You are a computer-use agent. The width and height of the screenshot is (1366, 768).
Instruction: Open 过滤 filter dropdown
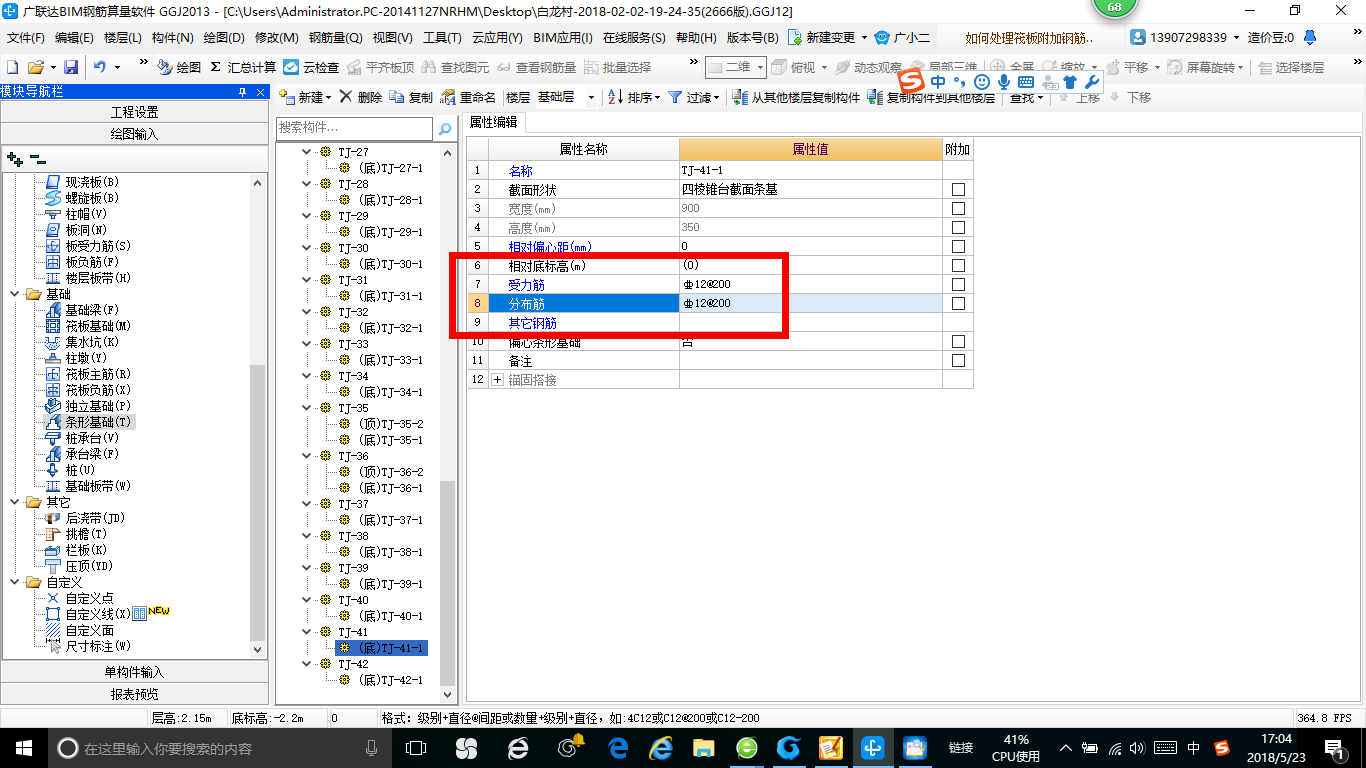[x=694, y=97]
